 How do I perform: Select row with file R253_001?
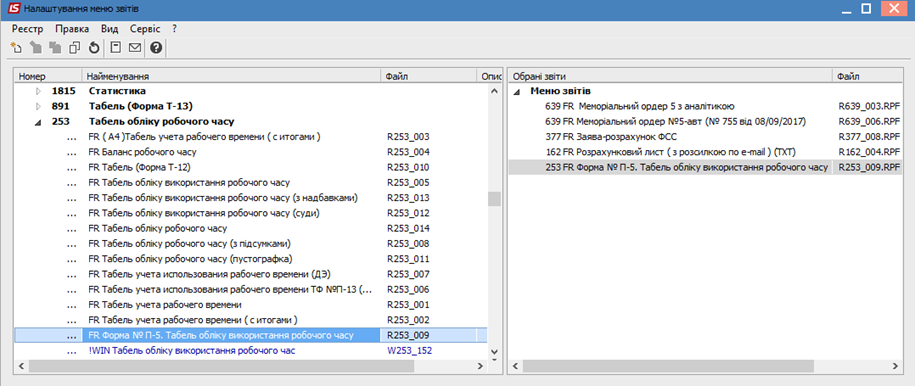[x=251, y=305]
